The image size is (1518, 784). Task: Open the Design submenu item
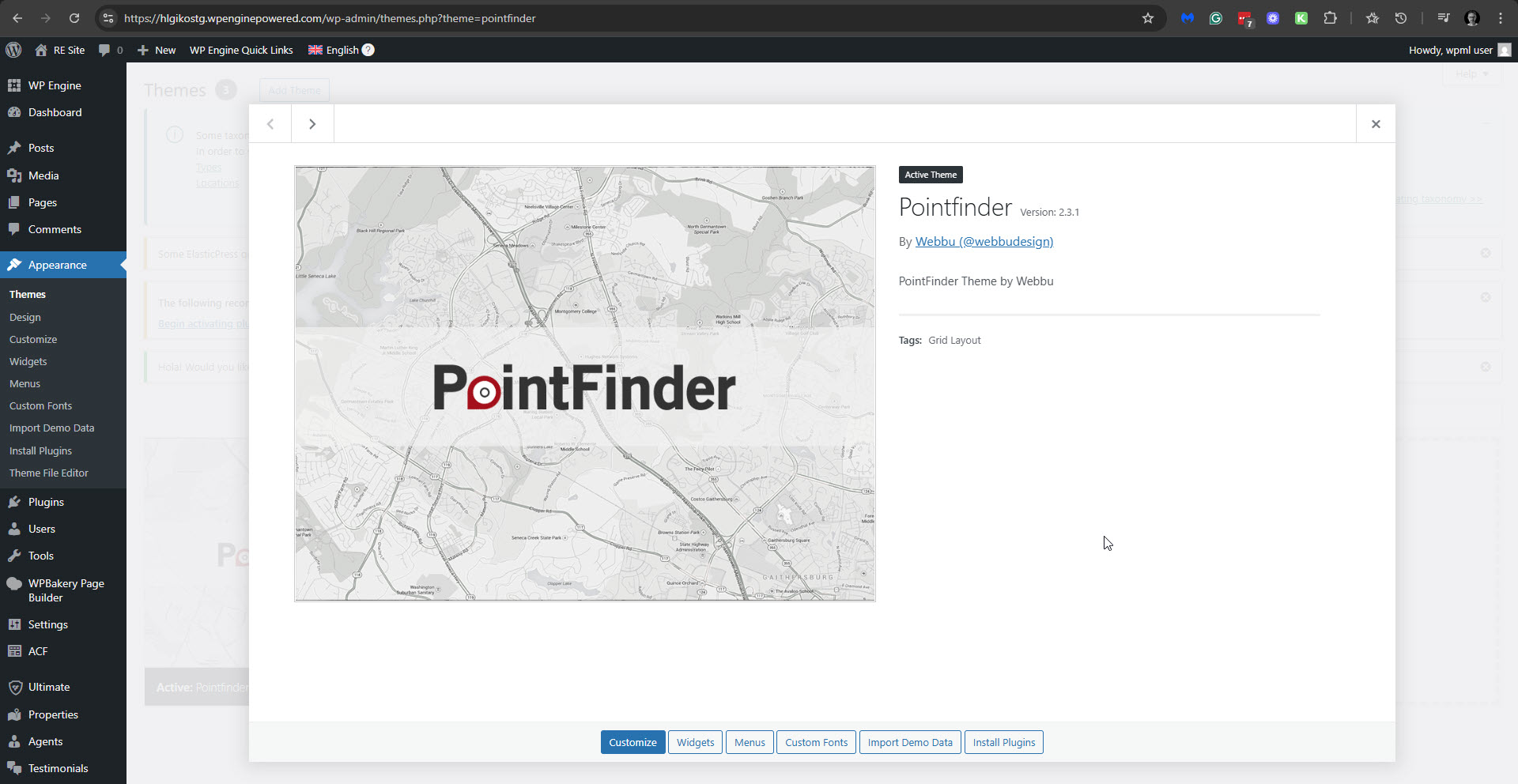click(25, 317)
